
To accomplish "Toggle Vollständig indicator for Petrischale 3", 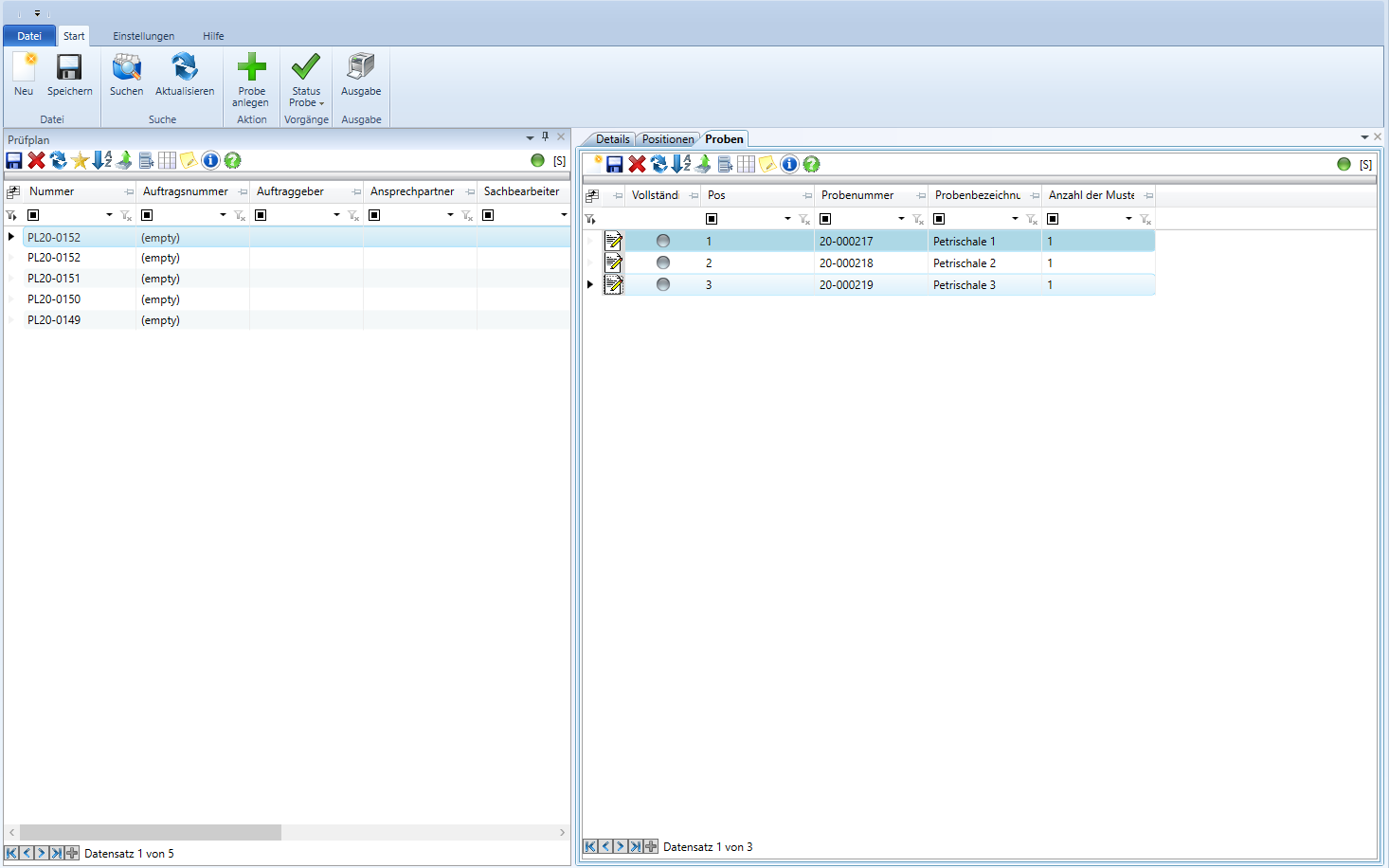I will pos(663,284).
